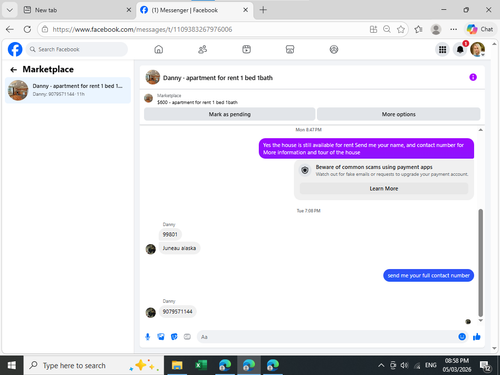The height and width of the screenshot is (375, 500).
Task: Open the $600 apartment listing link
Action: click(x=197, y=102)
